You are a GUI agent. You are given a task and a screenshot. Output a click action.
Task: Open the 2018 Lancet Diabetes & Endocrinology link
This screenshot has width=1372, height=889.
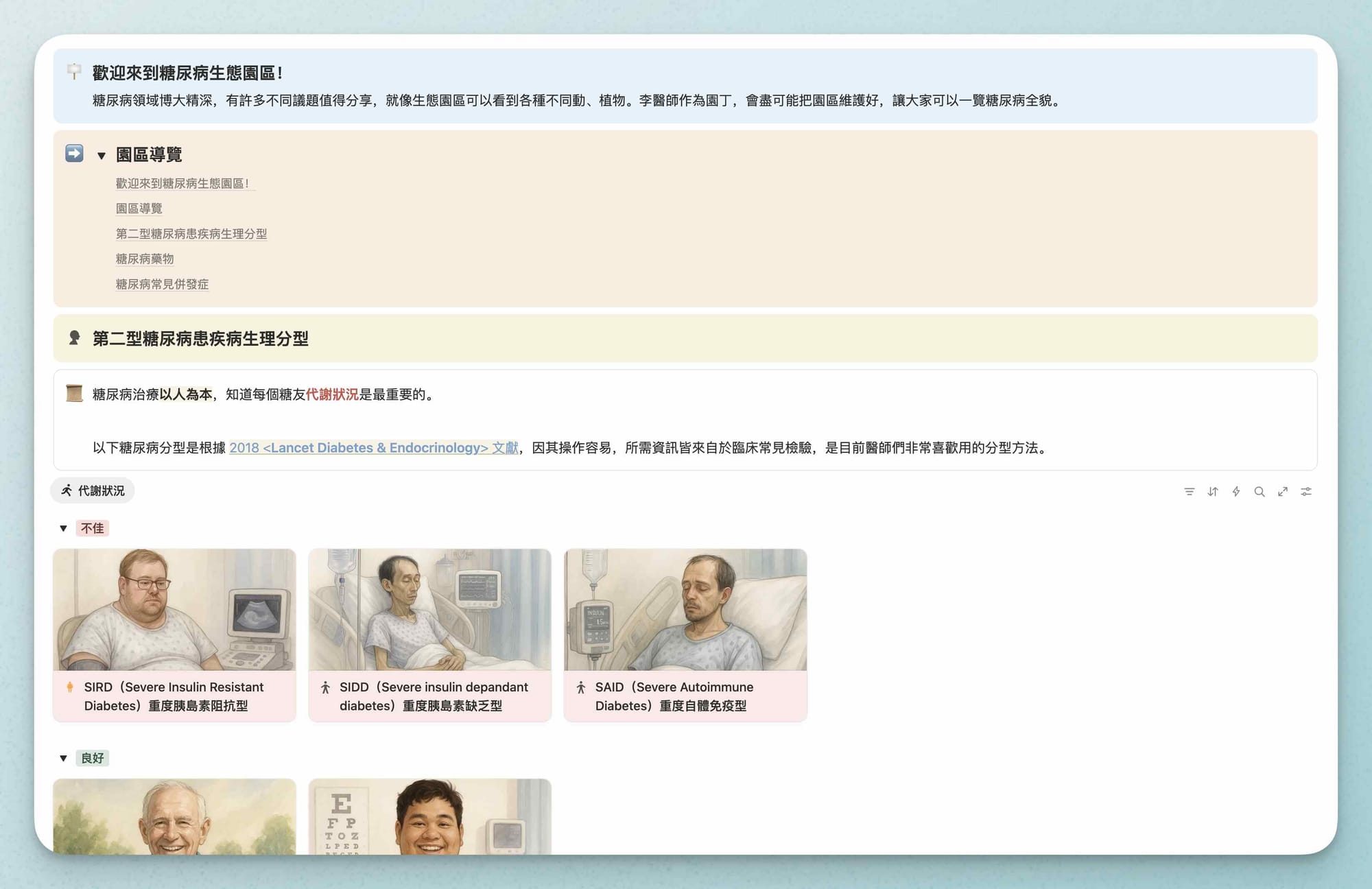coord(373,448)
